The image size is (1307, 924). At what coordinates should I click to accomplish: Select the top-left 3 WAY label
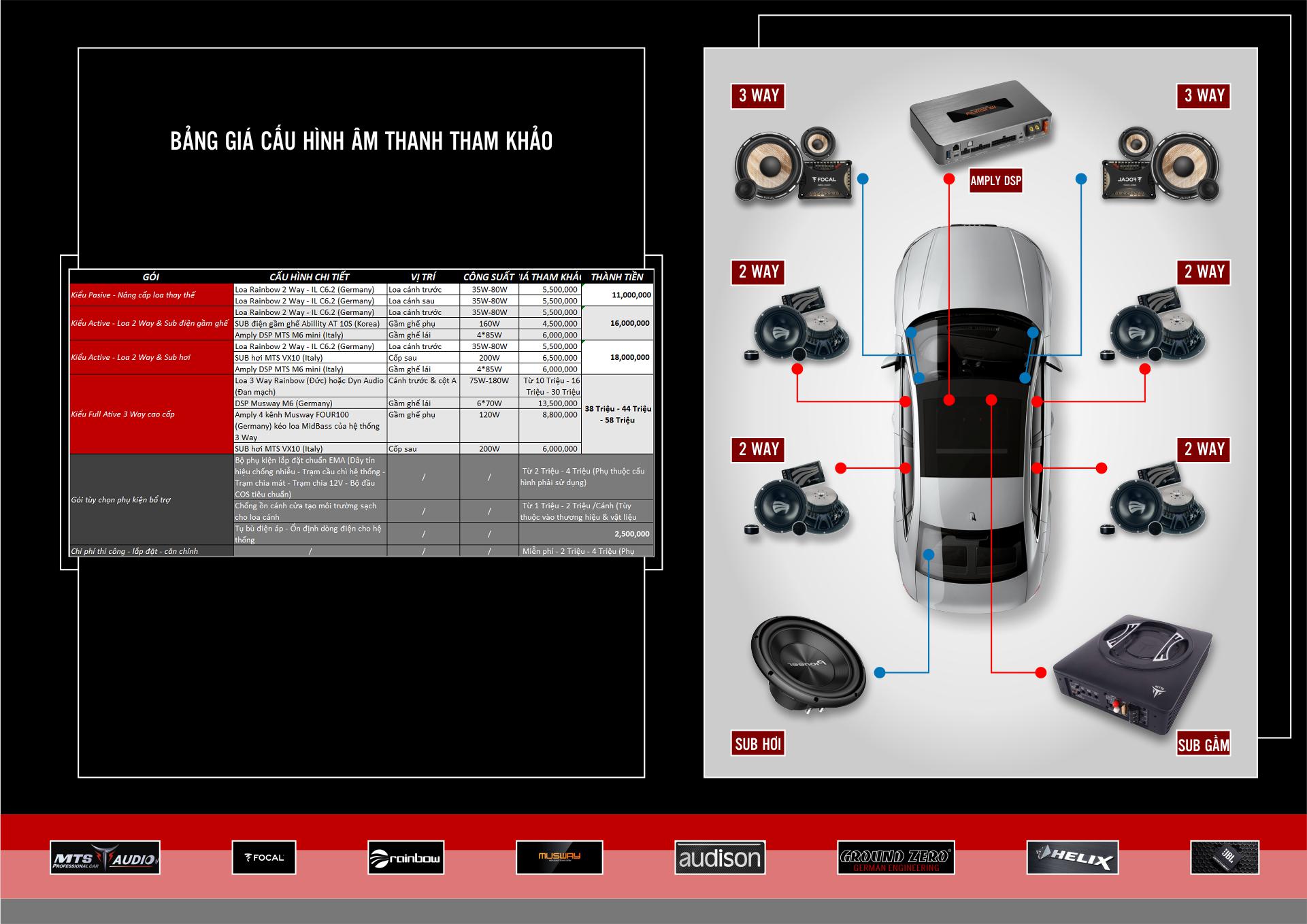point(759,95)
